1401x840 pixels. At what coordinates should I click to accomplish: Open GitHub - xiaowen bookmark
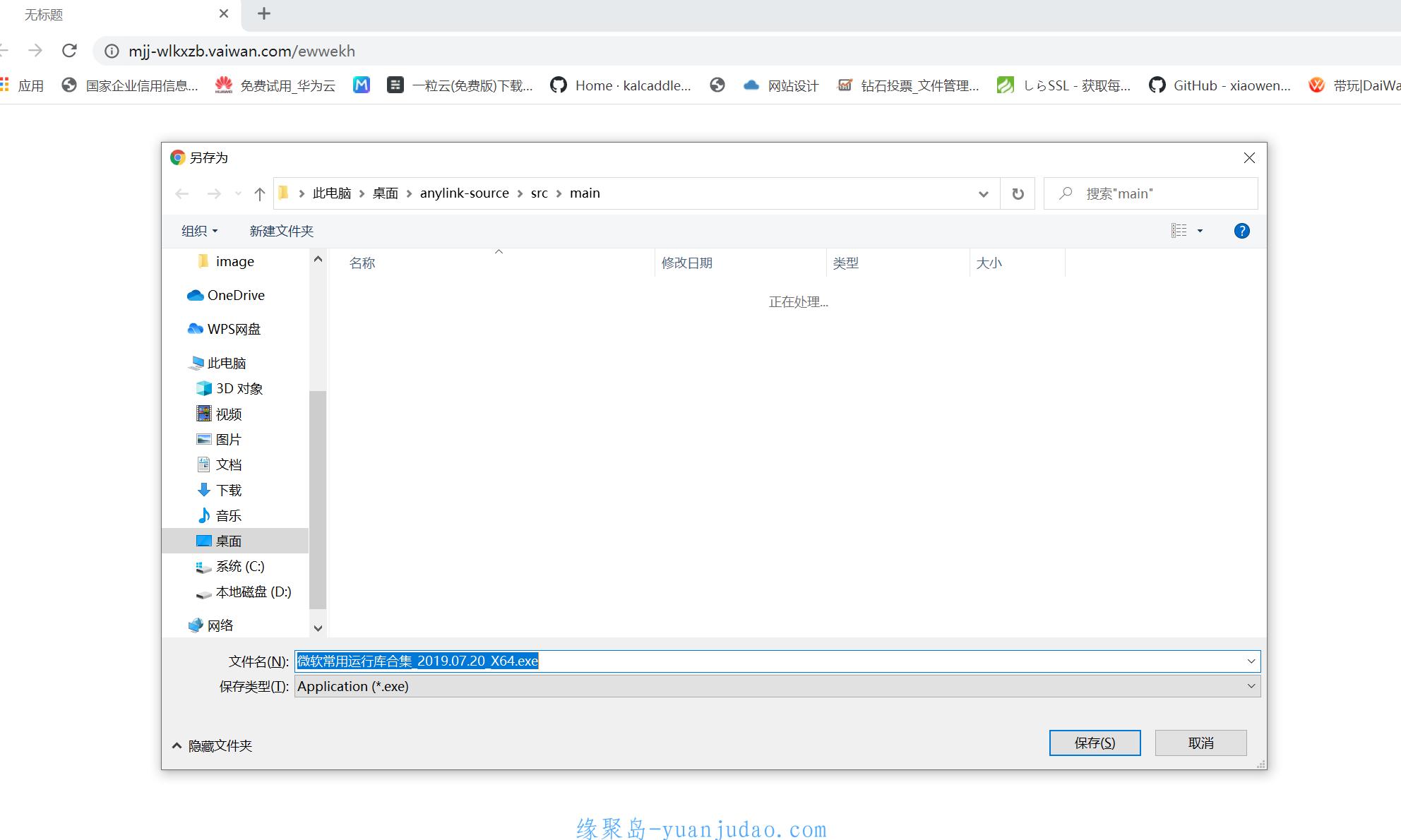click(x=1220, y=85)
